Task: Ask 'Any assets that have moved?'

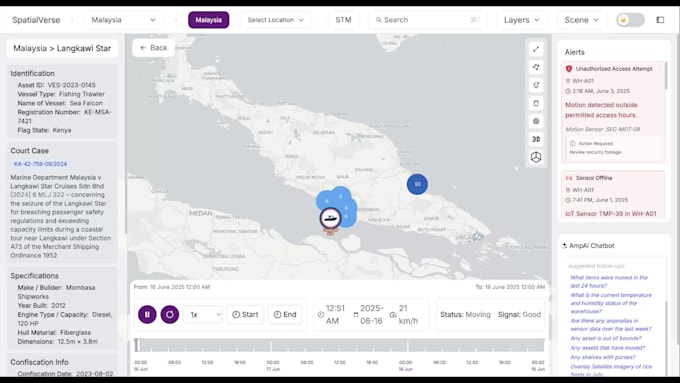Action: click(608, 348)
